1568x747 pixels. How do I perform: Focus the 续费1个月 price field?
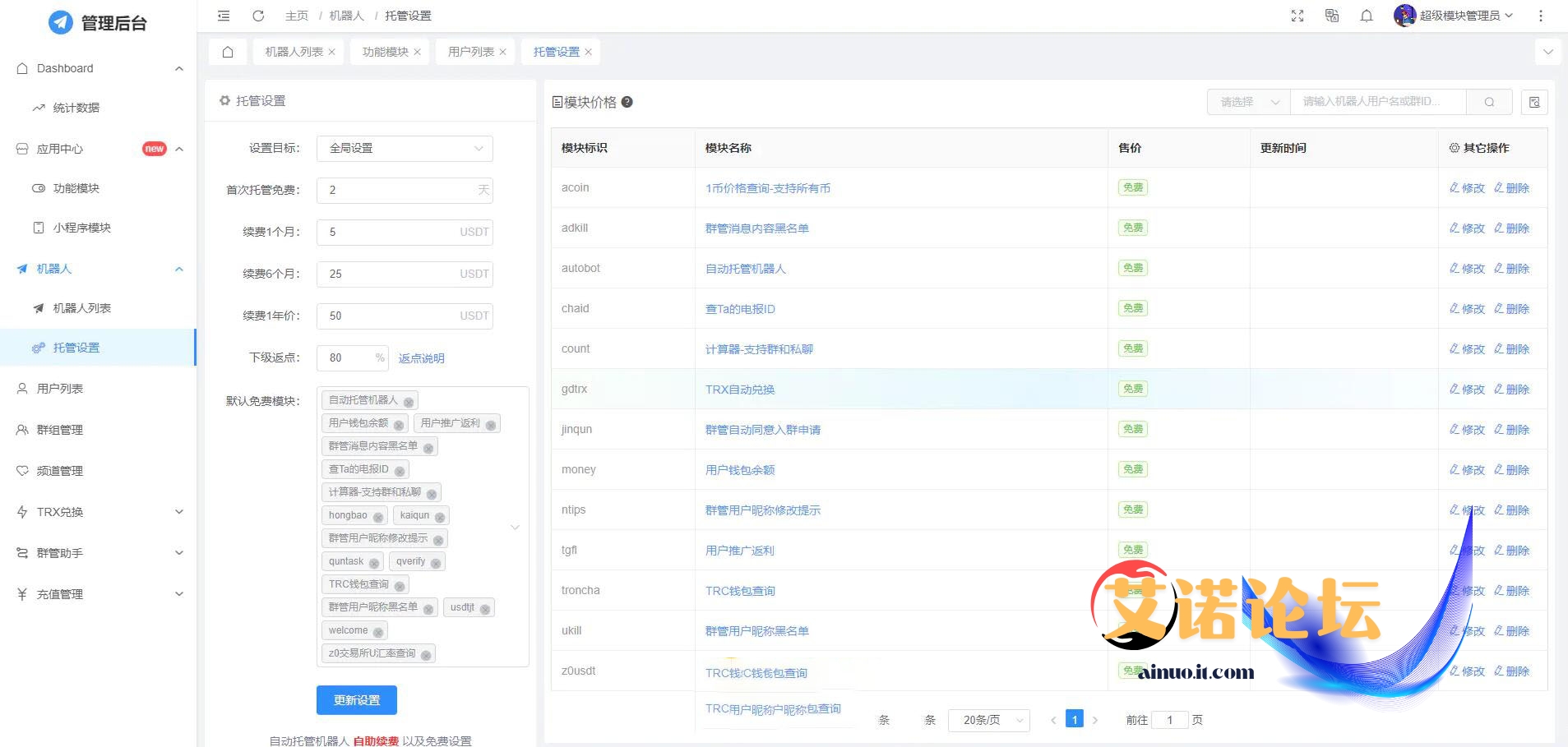click(x=405, y=233)
